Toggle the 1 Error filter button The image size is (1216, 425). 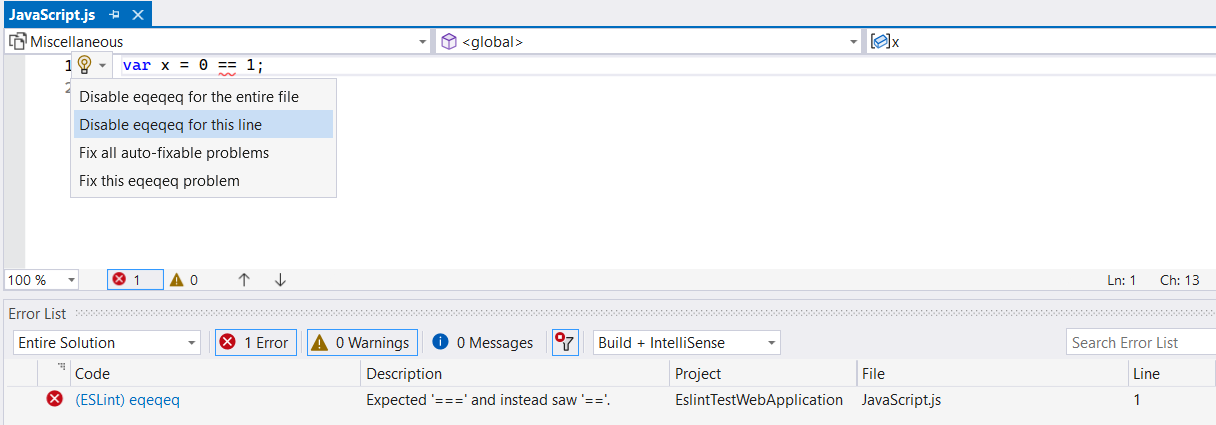[x=256, y=343]
